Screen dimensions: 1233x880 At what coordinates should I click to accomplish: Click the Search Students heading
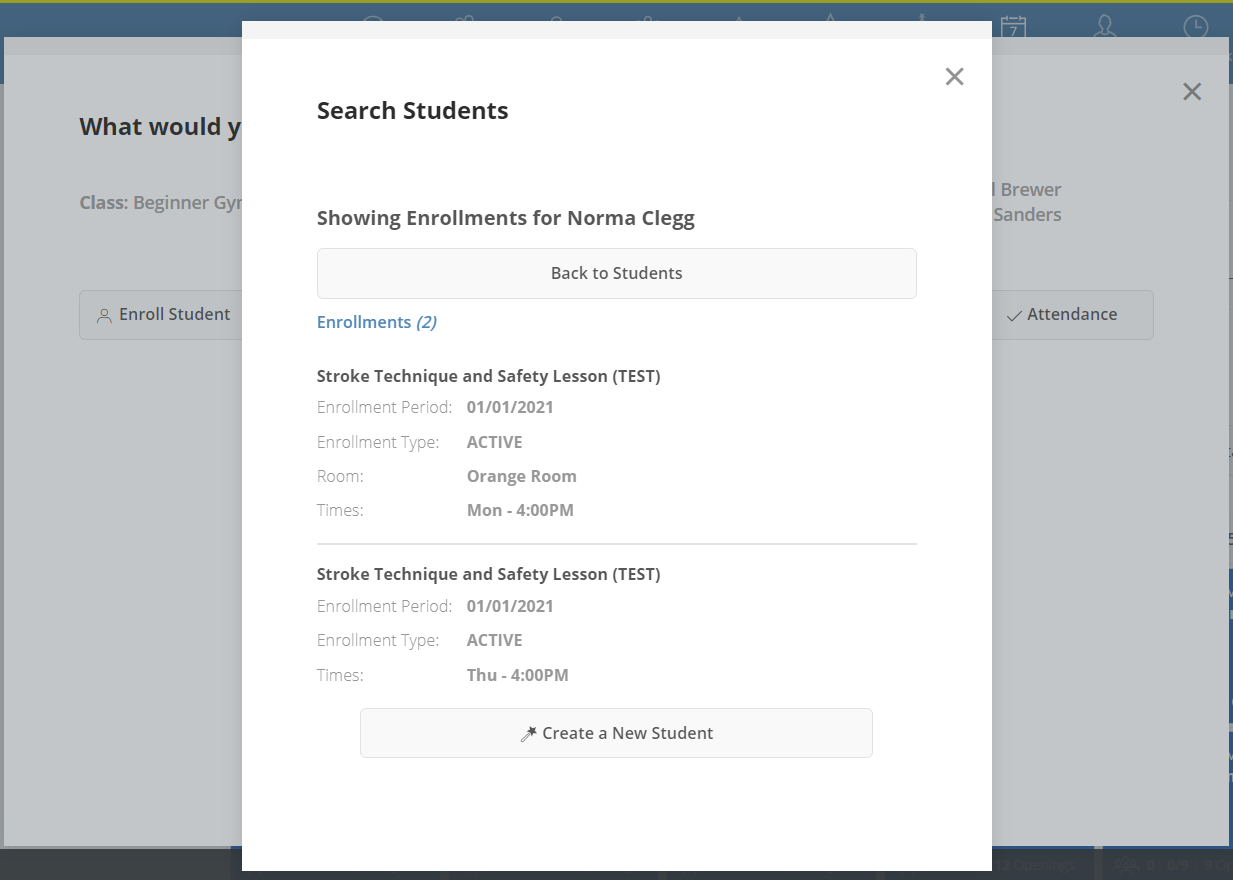[x=412, y=110]
